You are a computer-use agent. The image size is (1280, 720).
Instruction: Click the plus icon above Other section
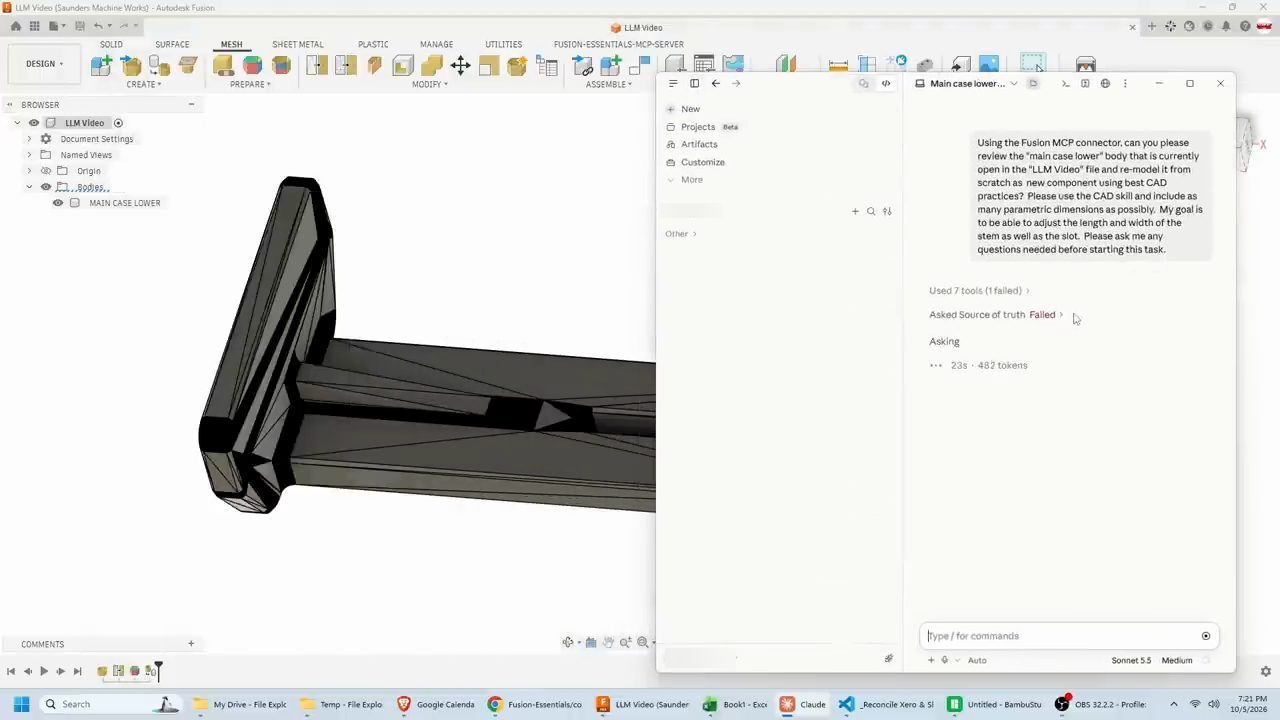(855, 211)
